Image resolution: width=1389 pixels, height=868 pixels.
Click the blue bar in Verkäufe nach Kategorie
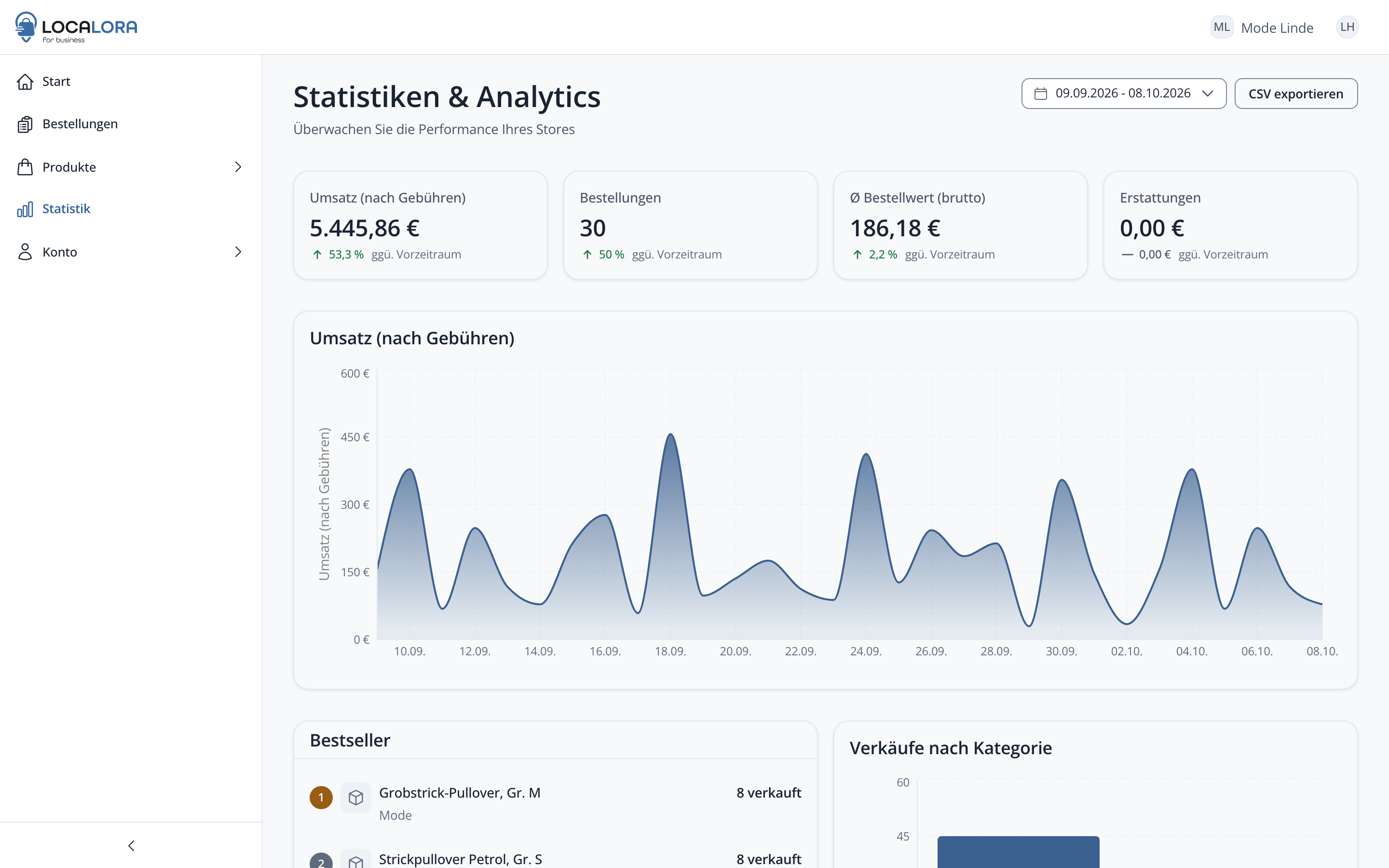point(1018,852)
